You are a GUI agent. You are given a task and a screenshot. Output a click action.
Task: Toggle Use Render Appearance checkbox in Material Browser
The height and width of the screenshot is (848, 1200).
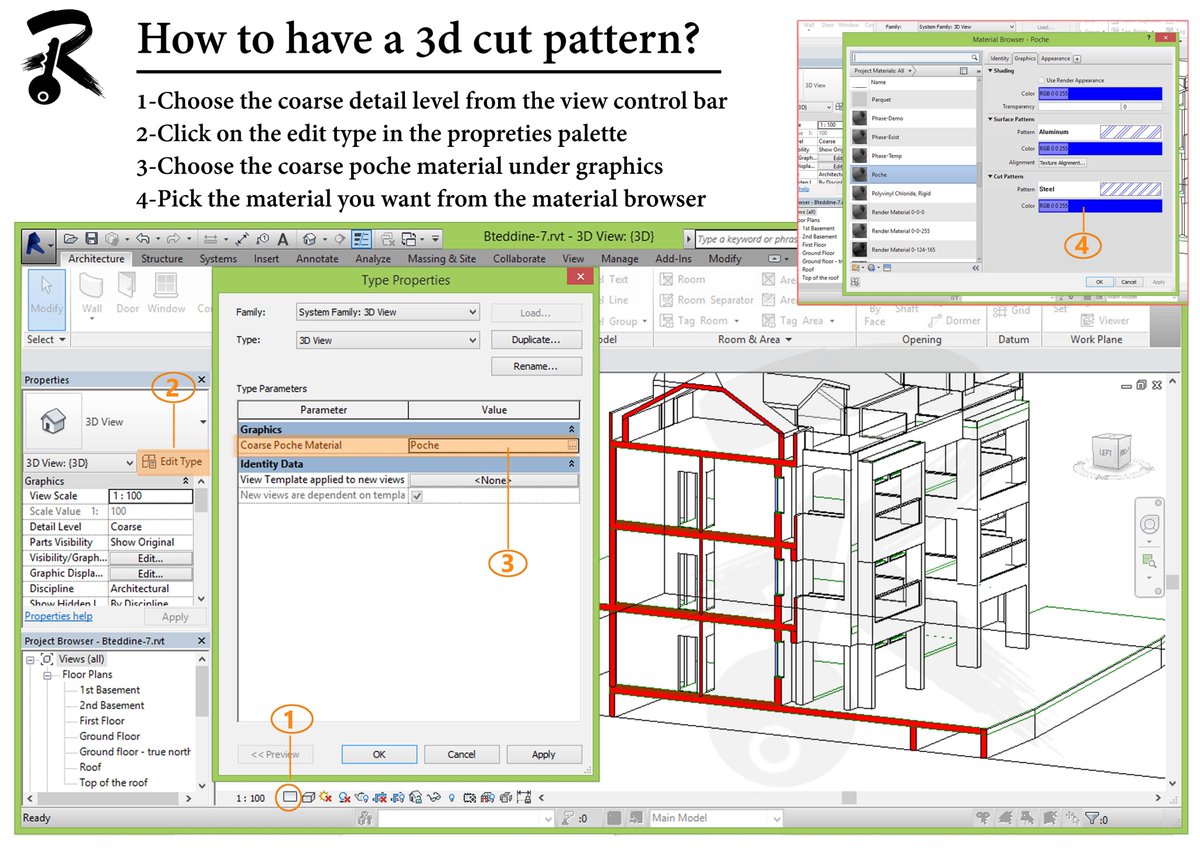[x=1041, y=80]
